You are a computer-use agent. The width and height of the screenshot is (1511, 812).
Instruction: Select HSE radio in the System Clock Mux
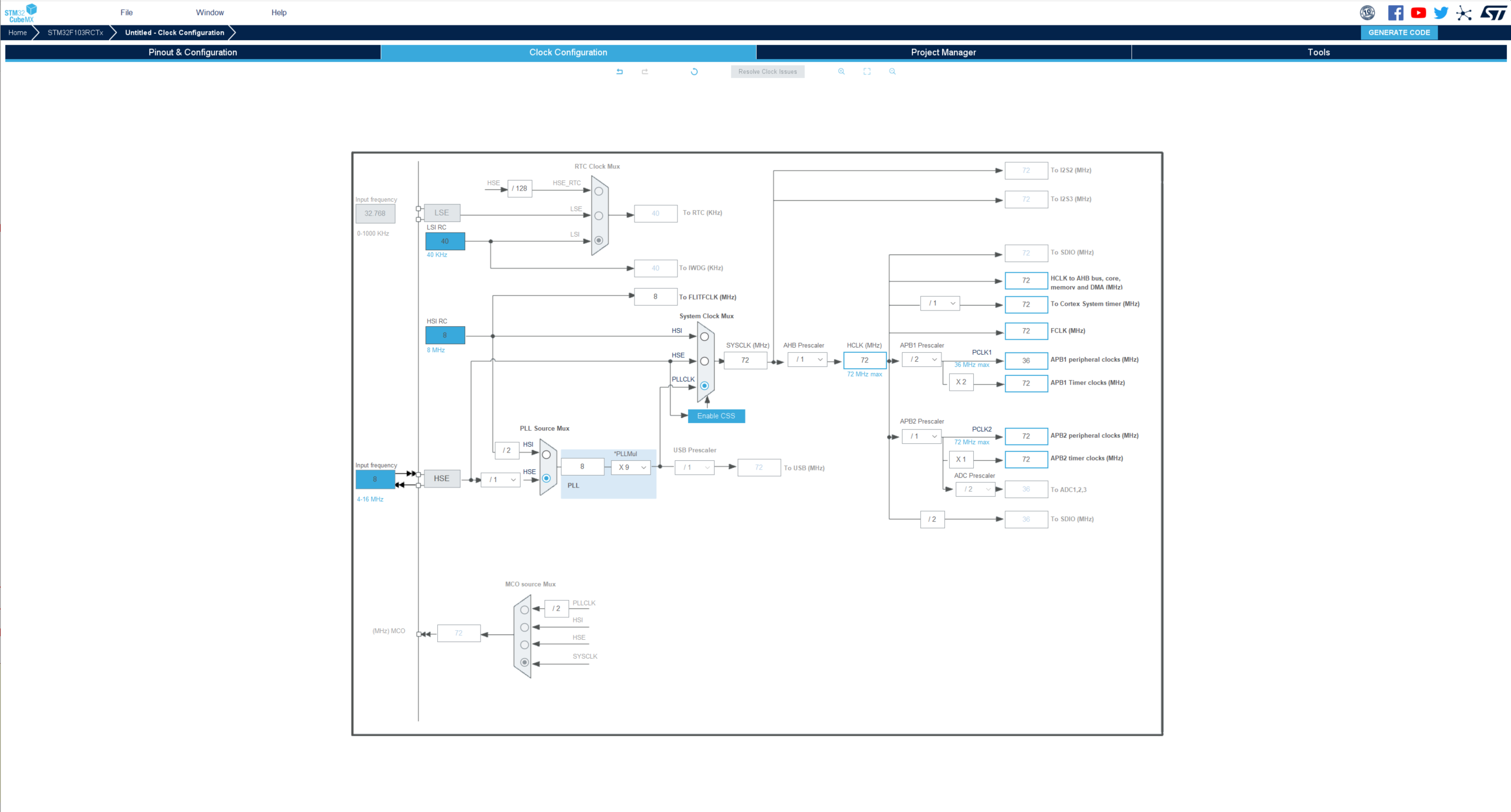point(704,361)
